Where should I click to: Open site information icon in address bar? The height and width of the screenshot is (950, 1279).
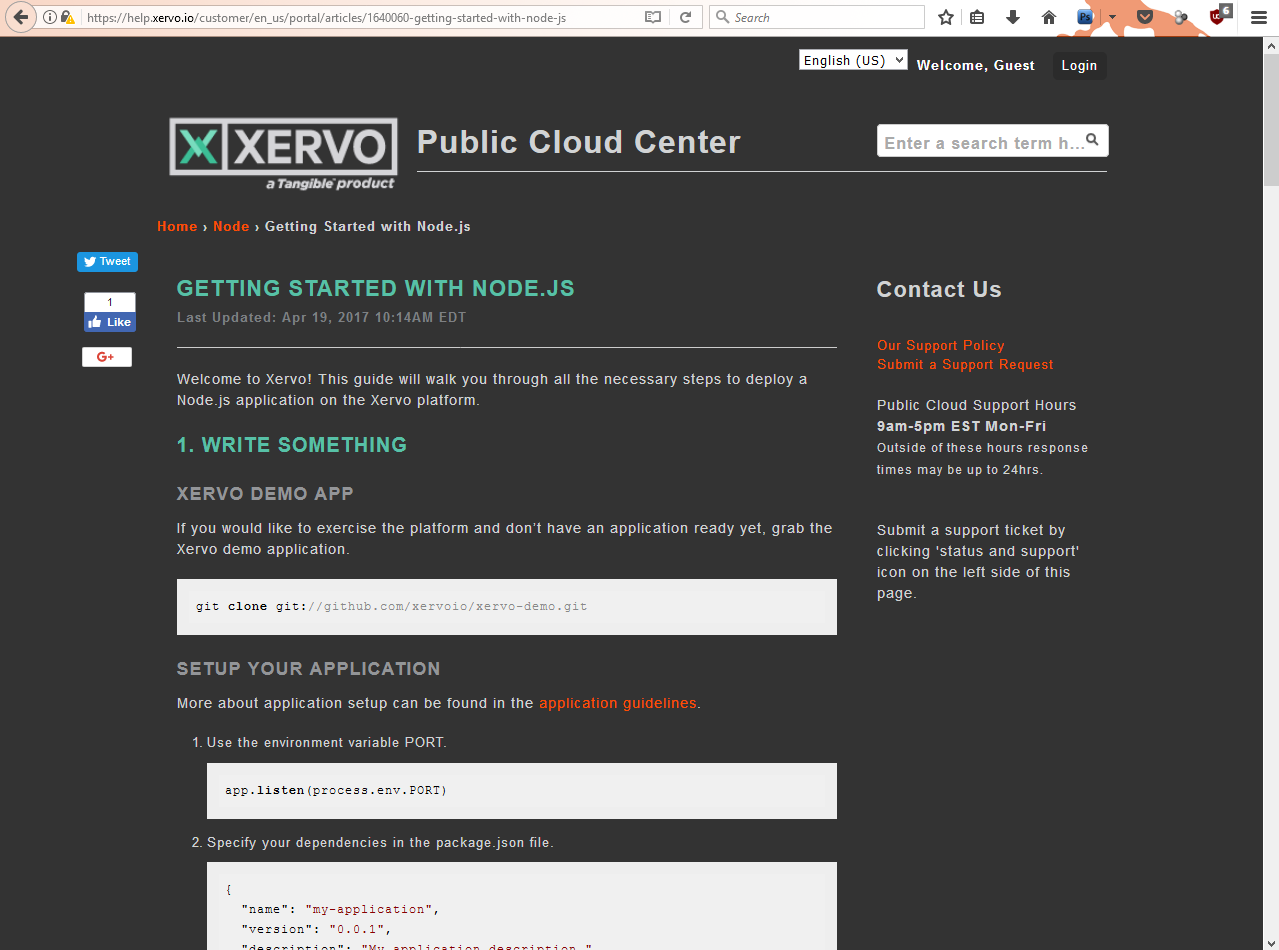50,17
